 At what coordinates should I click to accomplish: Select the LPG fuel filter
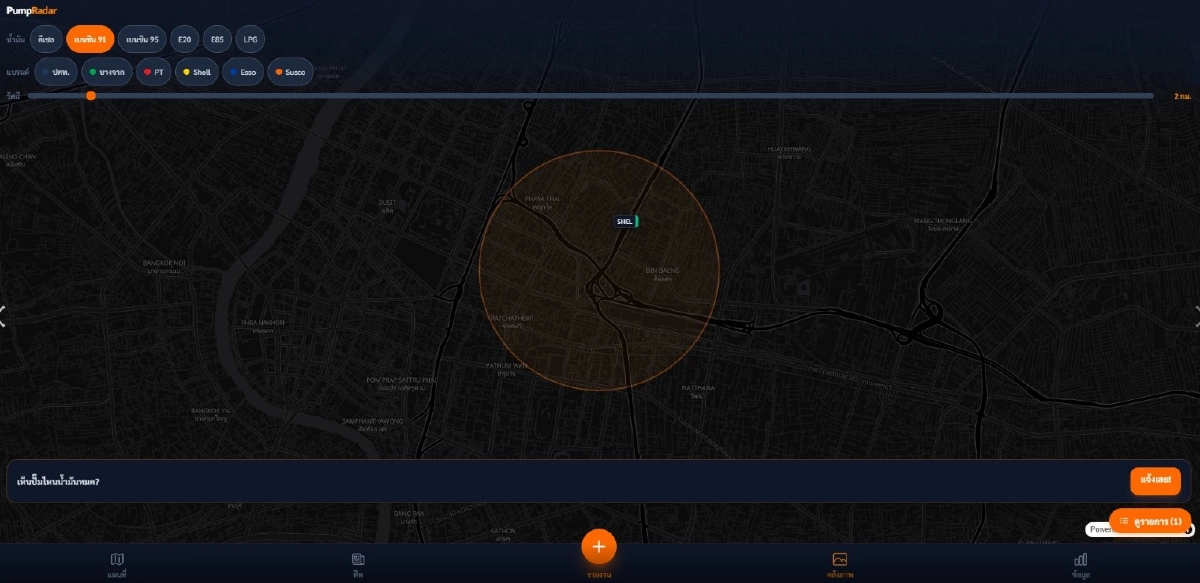(250, 39)
